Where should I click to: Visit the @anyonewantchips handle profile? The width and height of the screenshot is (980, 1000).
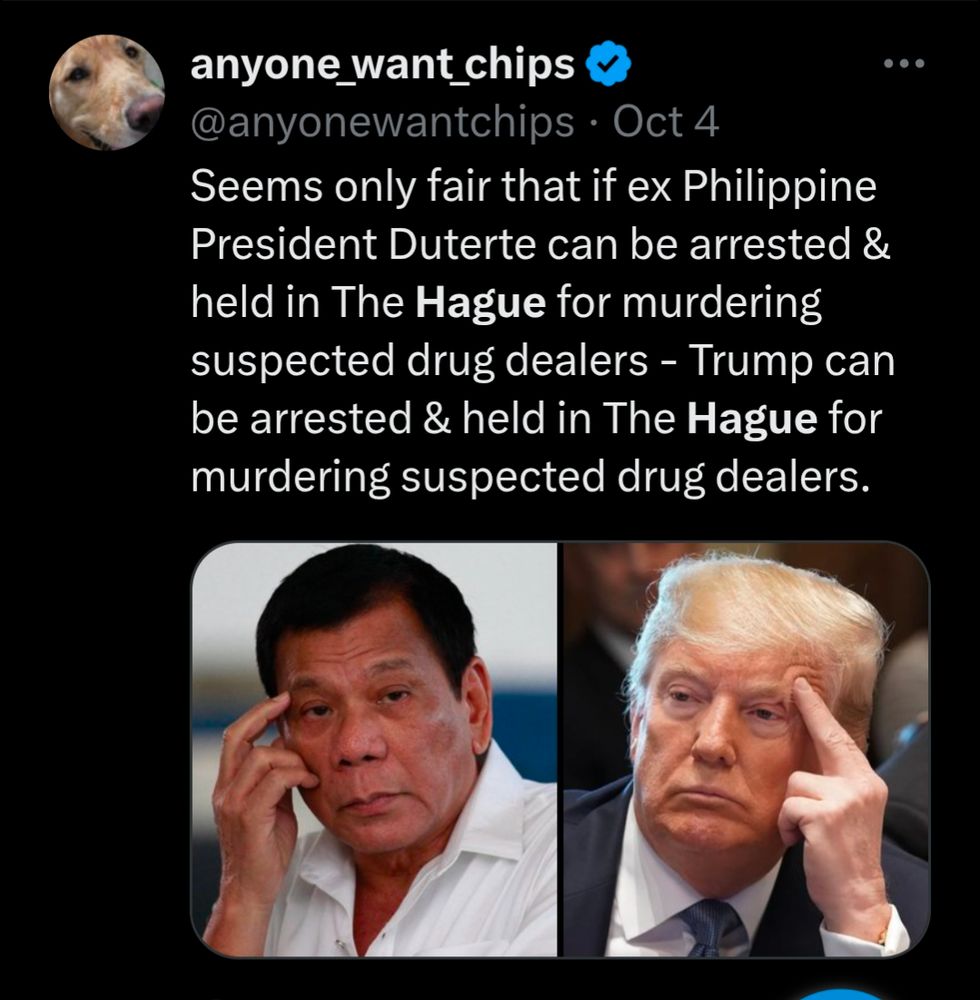pyautogui.click(x=382, y=122)
